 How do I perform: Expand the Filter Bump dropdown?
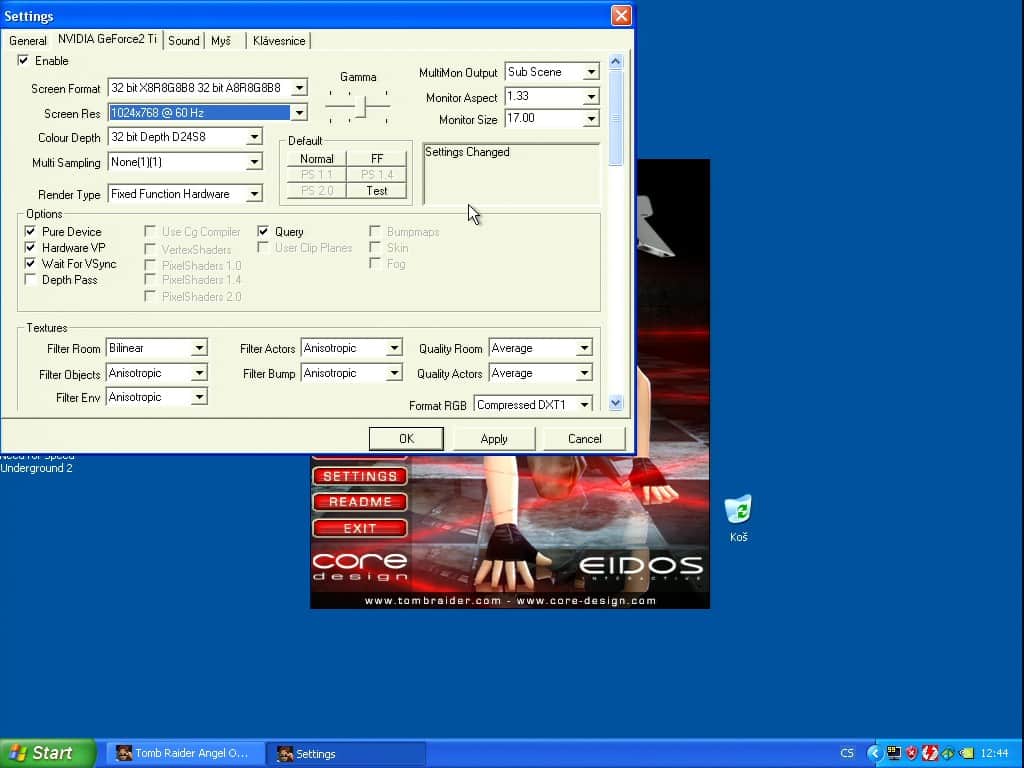pos(394,373)
